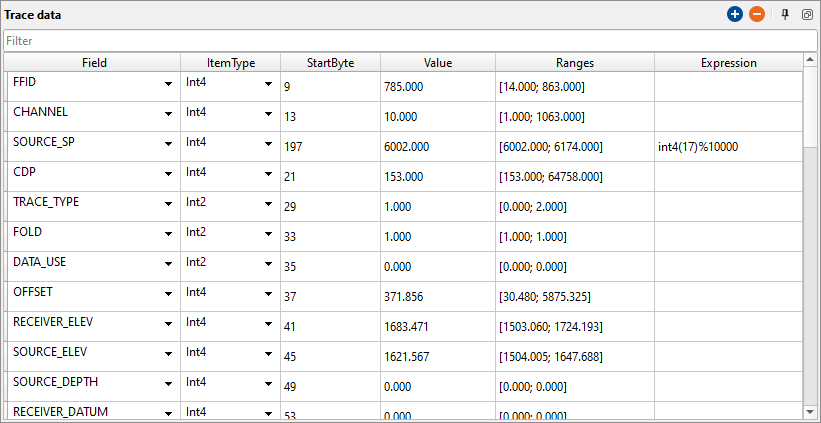Undock the Trace data panel with float icon
Screen dimensions: 821x423
(x=807, y=14)
